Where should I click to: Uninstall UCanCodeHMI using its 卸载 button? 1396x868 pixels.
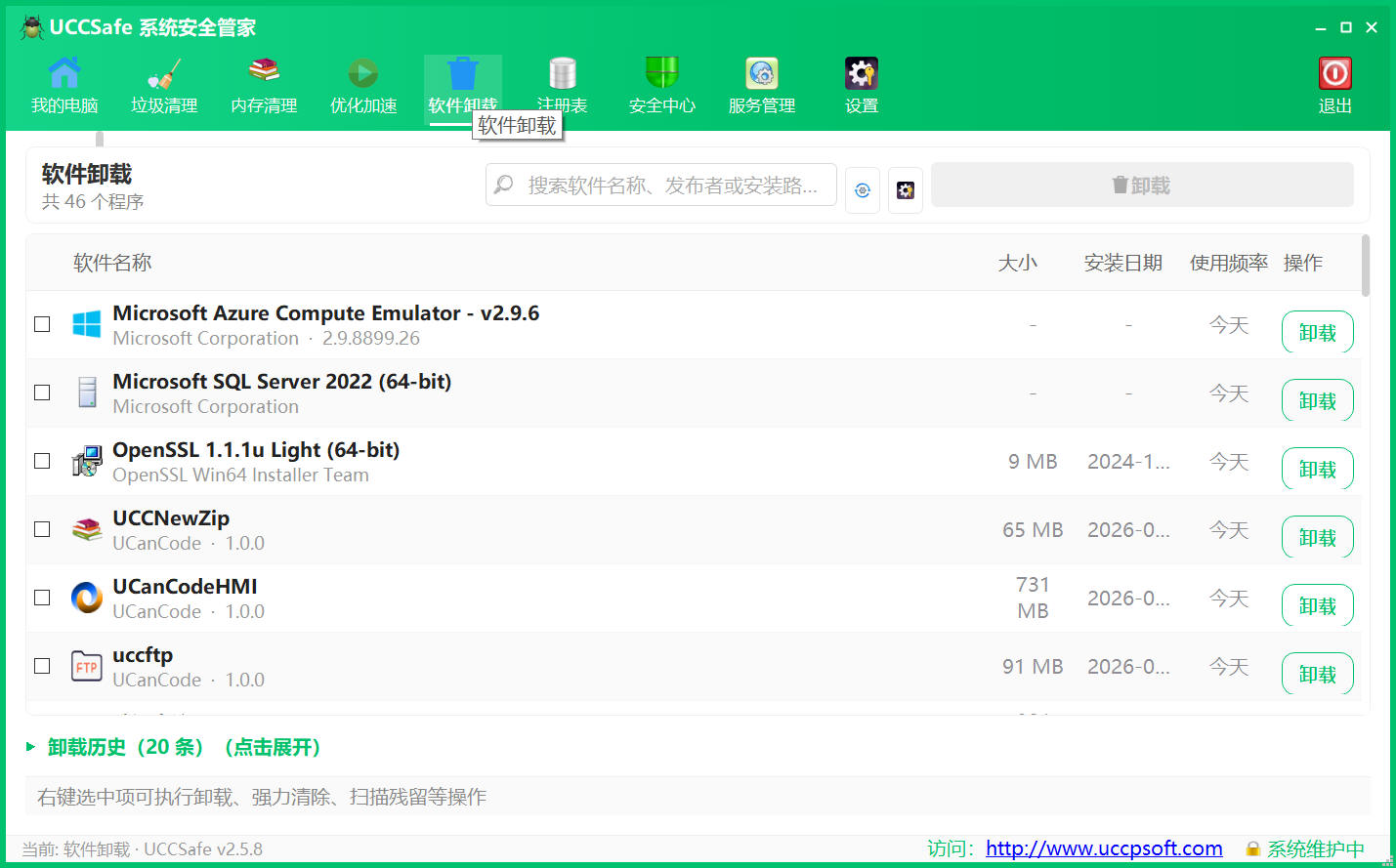[1318, 605]
